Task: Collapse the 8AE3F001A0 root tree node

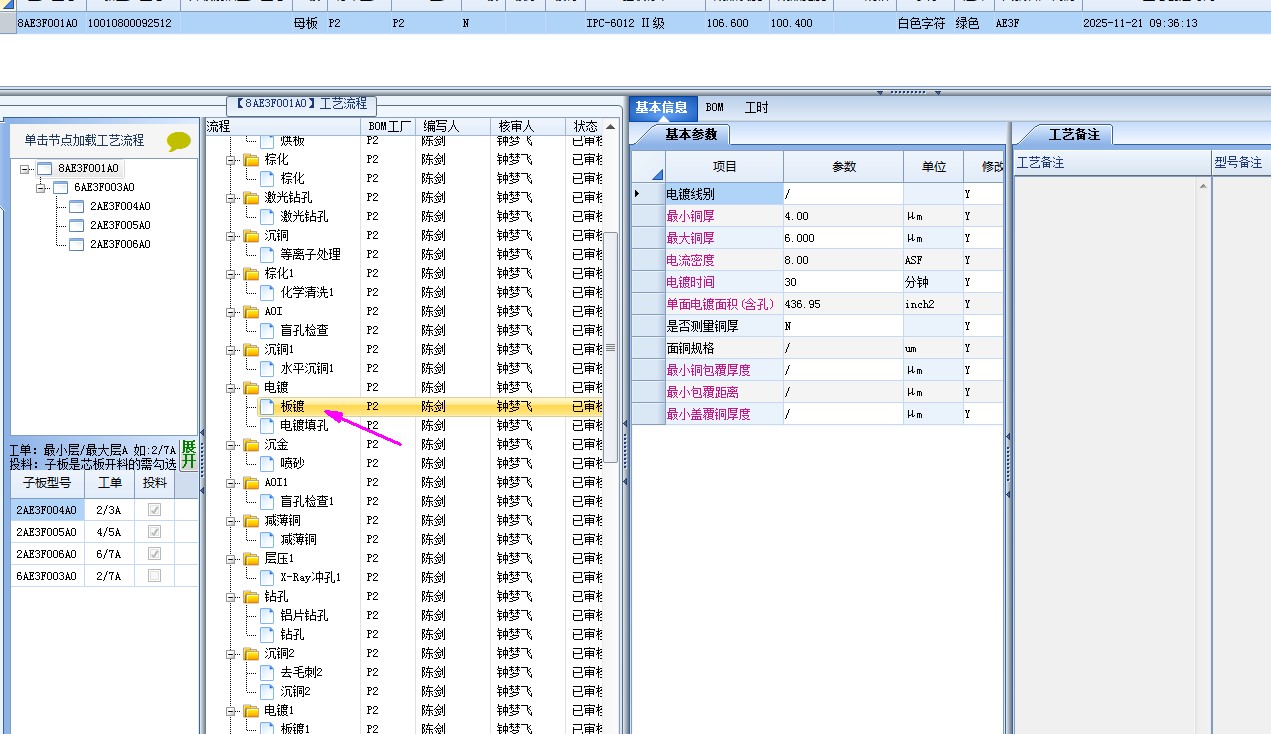Action: pyautogui.click(x=25, y=169)
